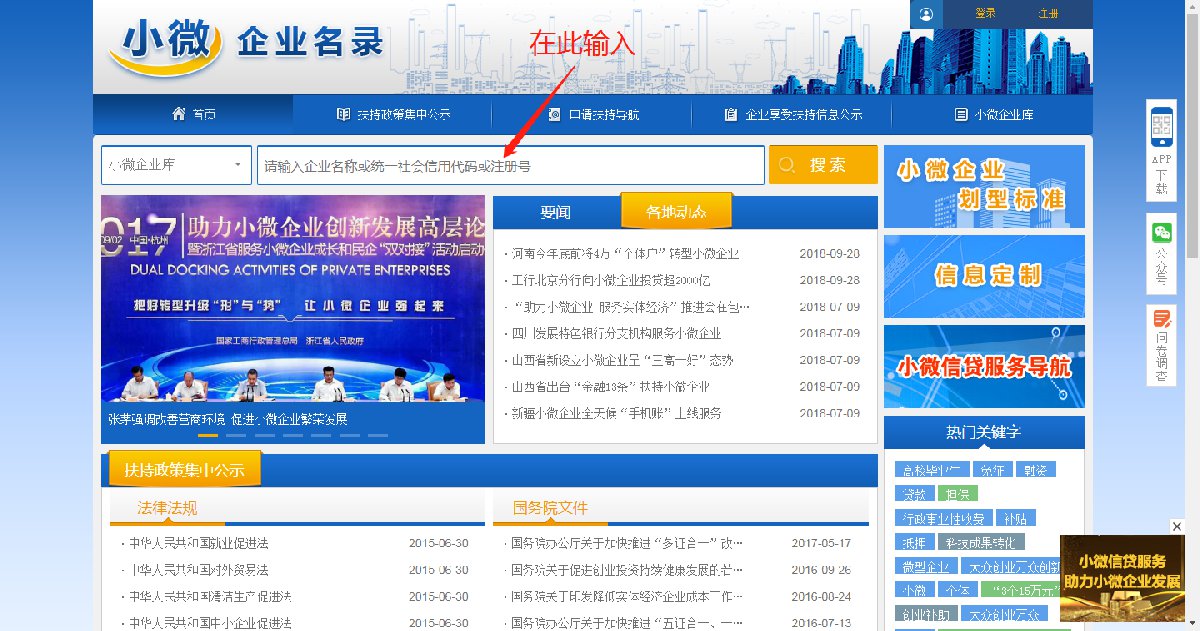Click the conference banner slideshow image
Image resolution: width=1200 pixels, height=631 pixels.
[292, 300]
